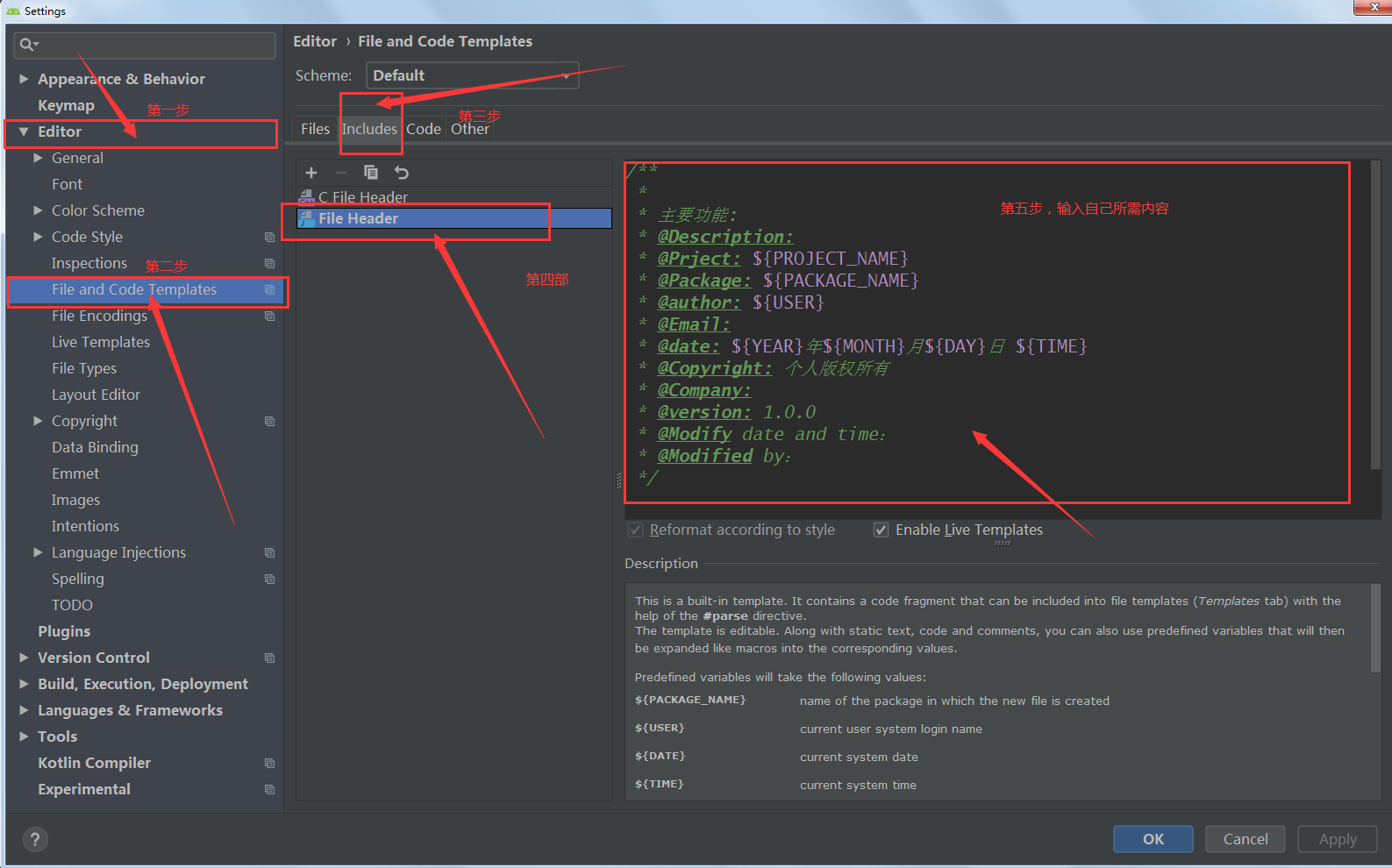The width and height of the screenshot is (1392, 868).
Task: Expand the Code Style node
Action: click(x=38, y=237)
